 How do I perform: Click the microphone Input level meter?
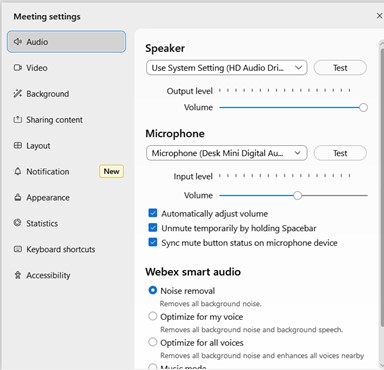point(285,176)
